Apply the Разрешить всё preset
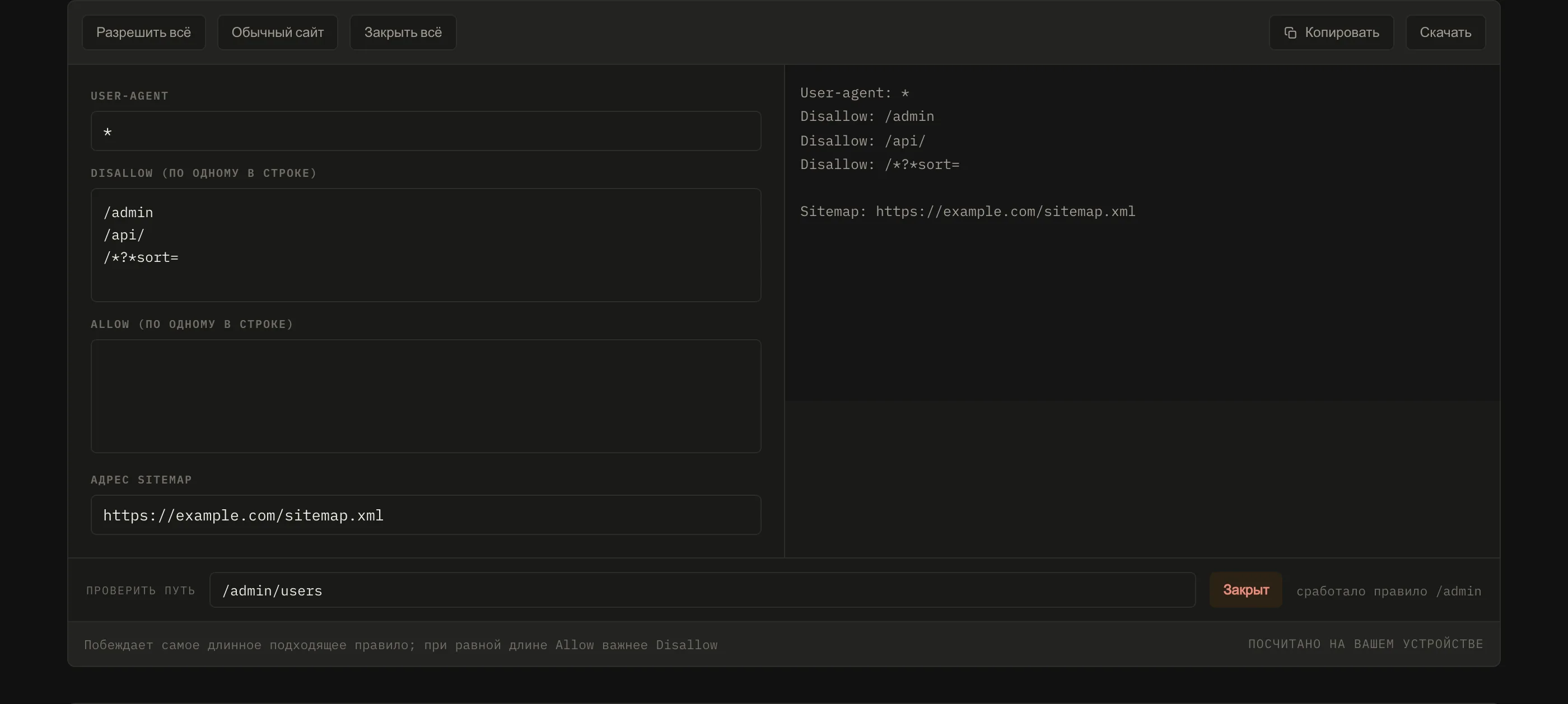Screen dimensions: 1568x704 [x=144, y=32]
